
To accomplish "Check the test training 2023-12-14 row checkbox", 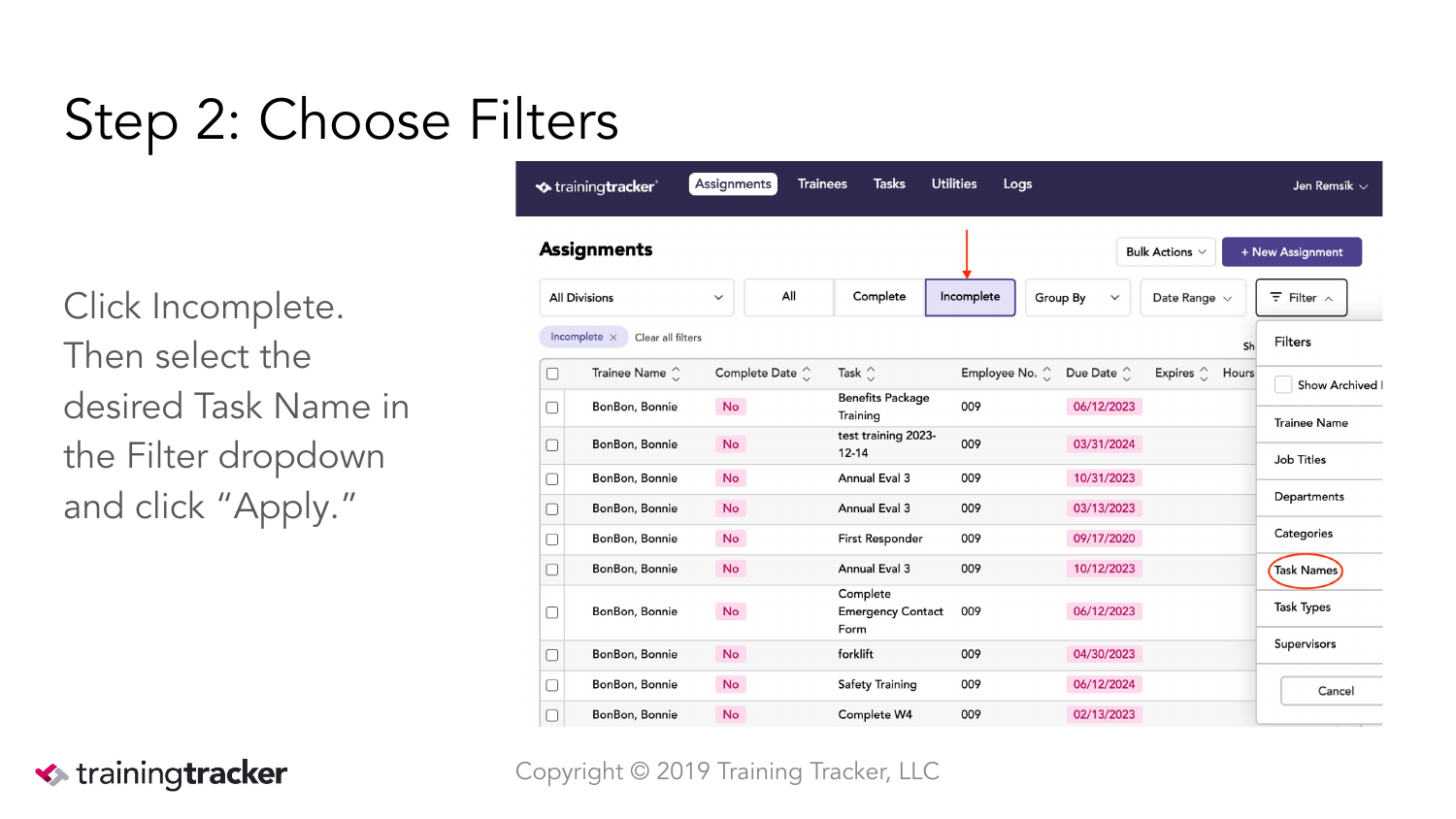I will [x=552, y=445].
